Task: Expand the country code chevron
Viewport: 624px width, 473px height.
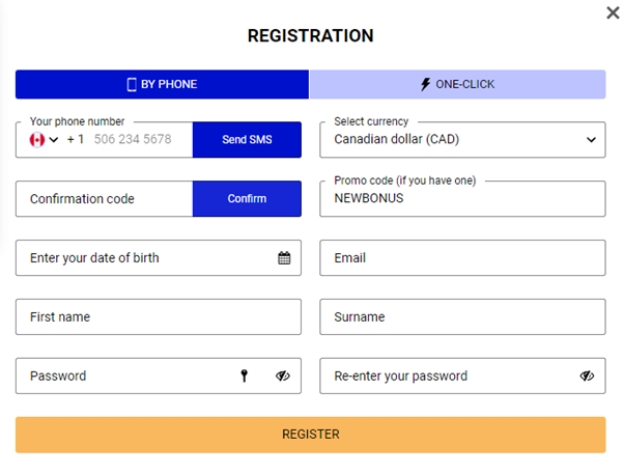Action: 54,140
